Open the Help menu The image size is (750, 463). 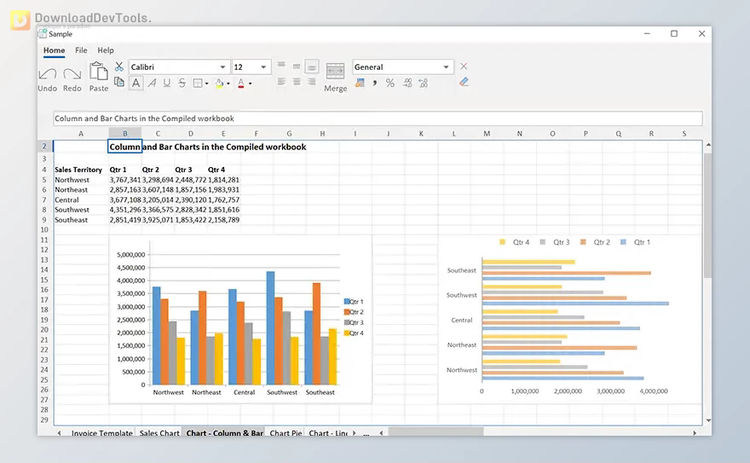tap(105, 50)
